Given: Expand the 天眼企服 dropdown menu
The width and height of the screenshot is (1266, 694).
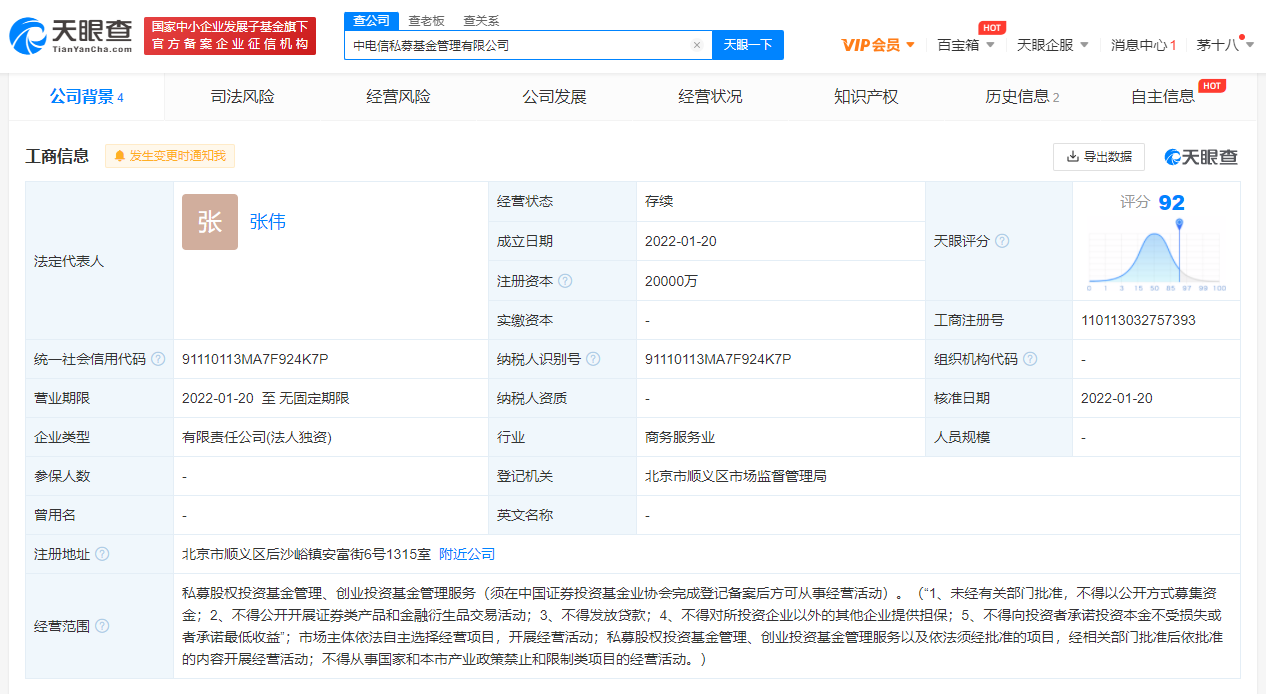Looking at the screenshot, I should pos(1053,45).
